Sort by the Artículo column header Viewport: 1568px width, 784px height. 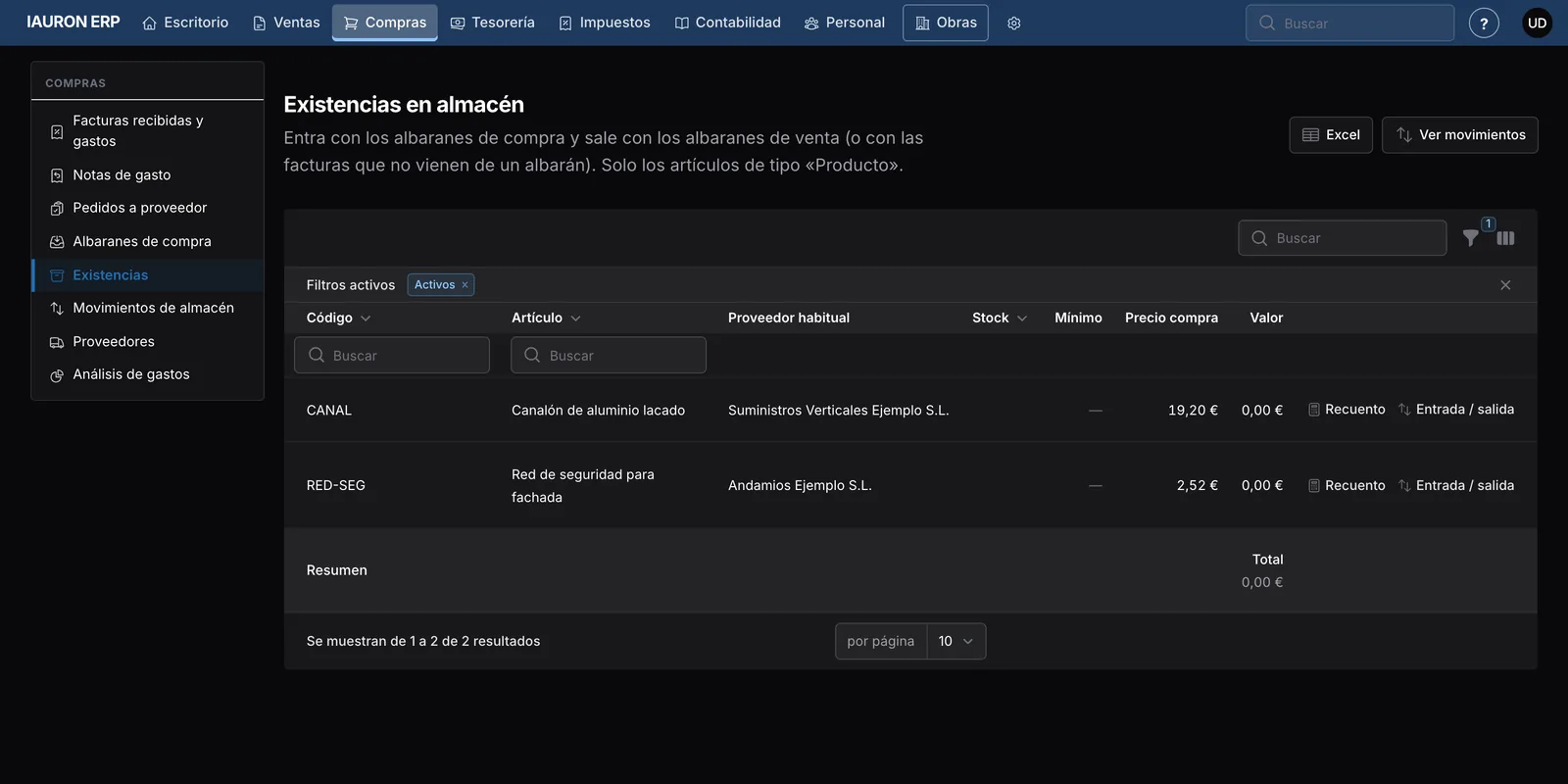[546, 318]
